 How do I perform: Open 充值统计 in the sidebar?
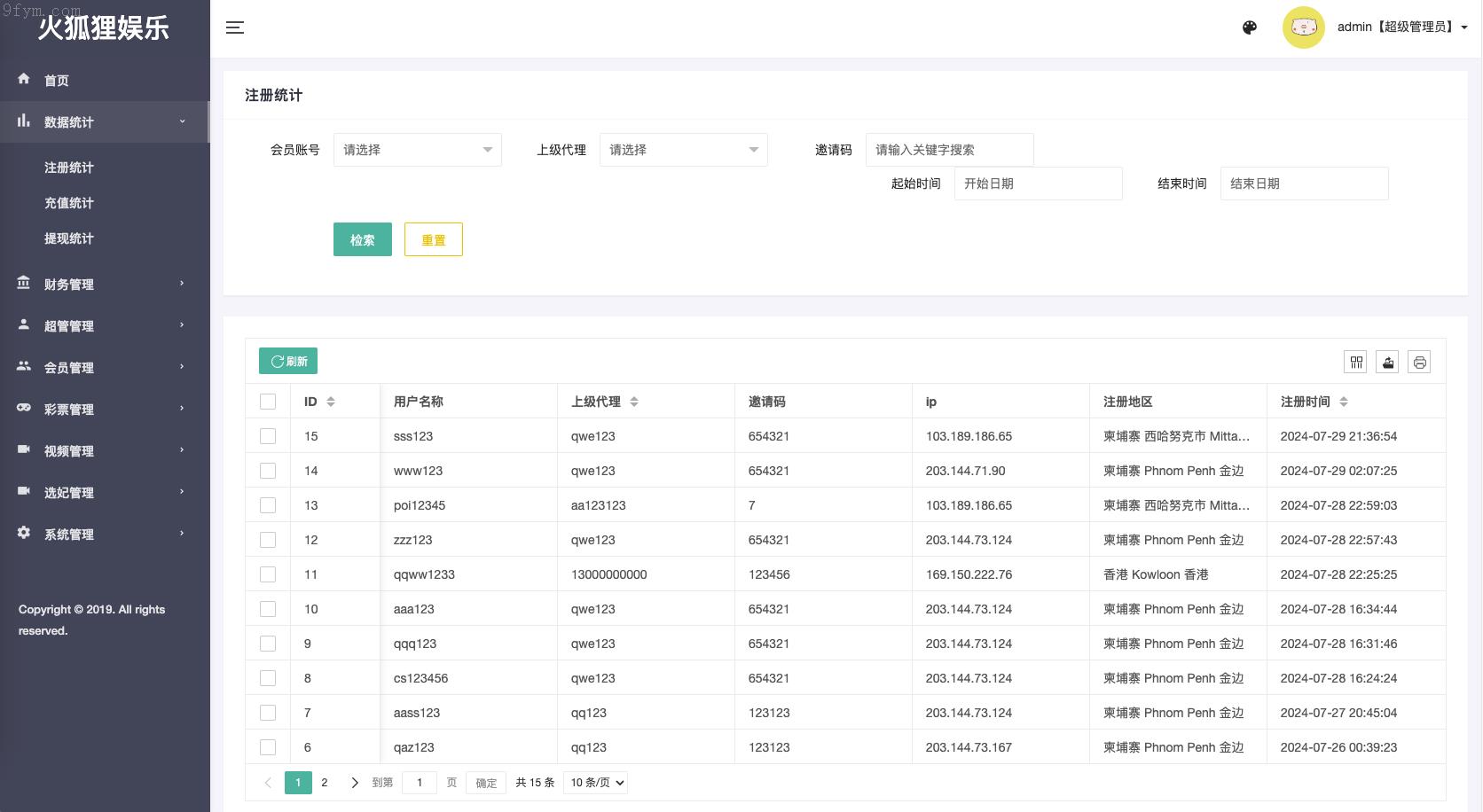[69, 203]
